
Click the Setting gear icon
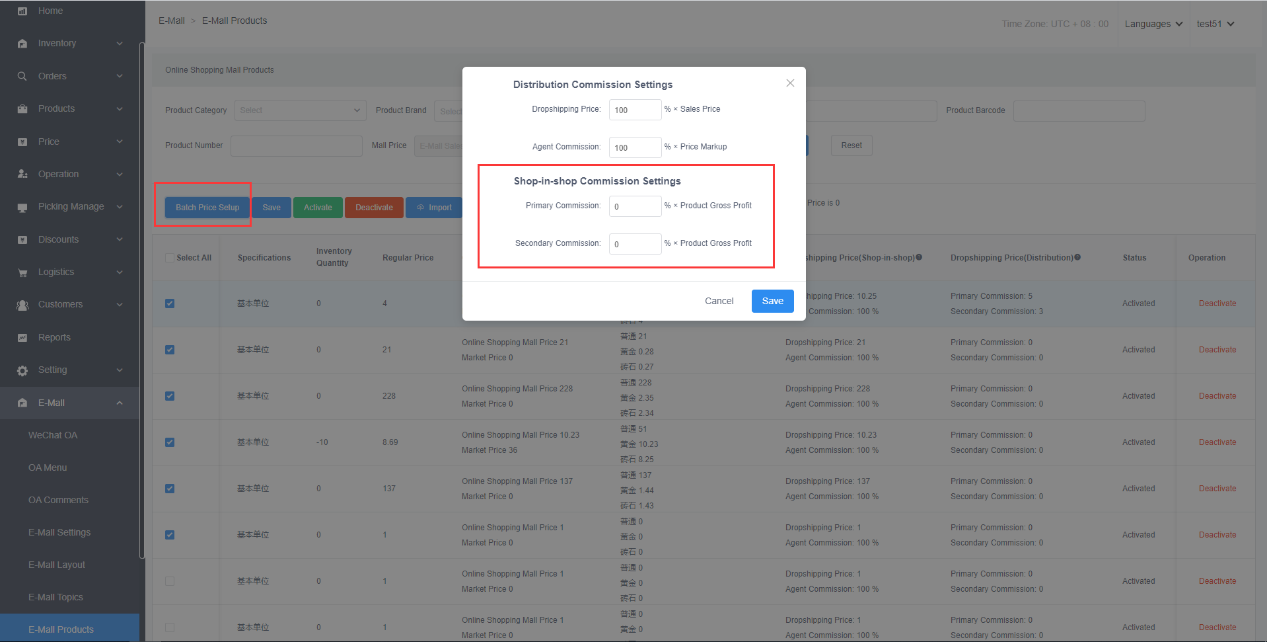[22, 370]
